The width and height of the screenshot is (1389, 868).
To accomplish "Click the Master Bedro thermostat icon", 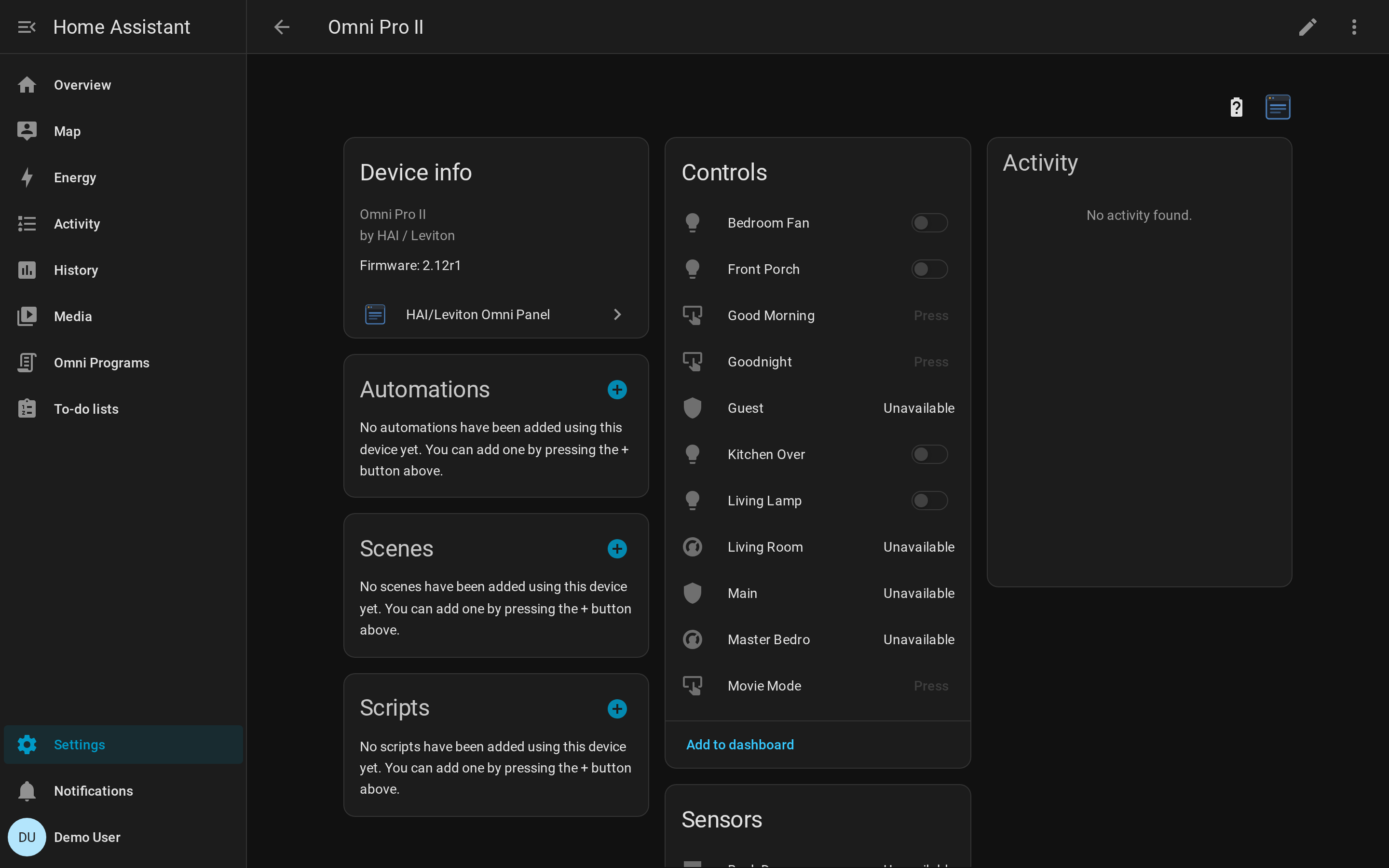I will (x=693, y=639).
